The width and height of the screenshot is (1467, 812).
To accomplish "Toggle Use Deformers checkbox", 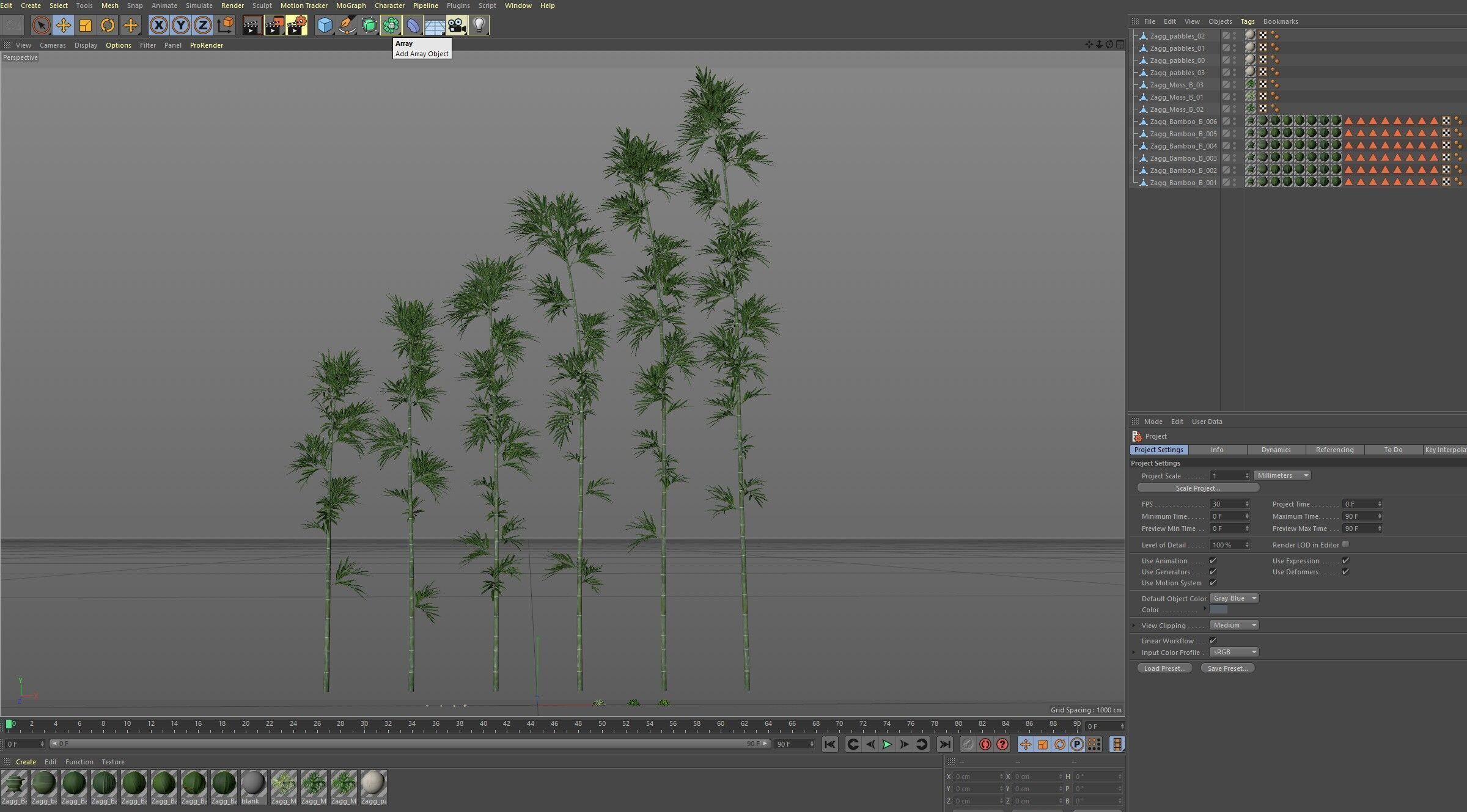I will (x=1346, y=571).
